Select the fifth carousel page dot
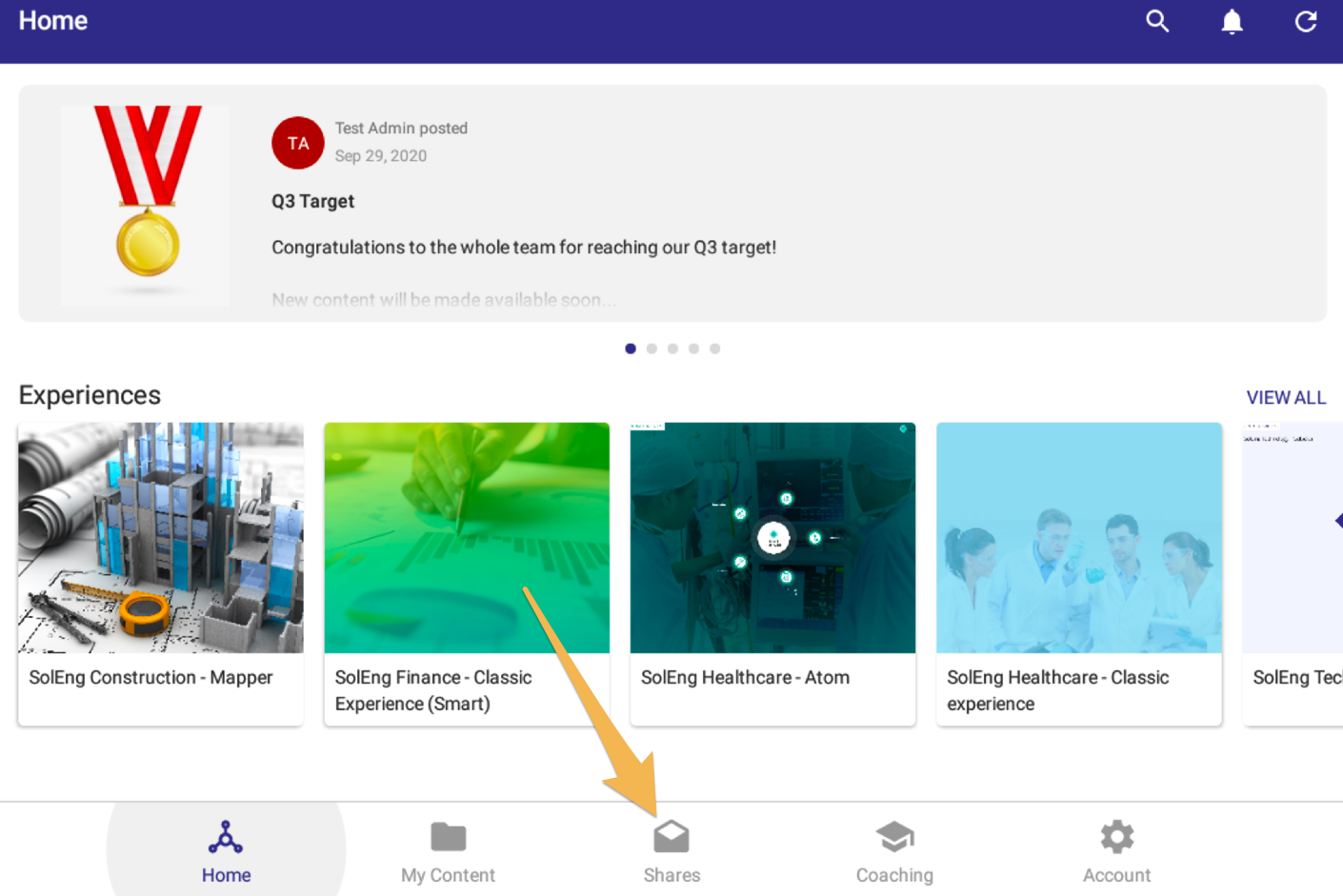This screenshot has width=1343, height=896. [x=714, y=348]
